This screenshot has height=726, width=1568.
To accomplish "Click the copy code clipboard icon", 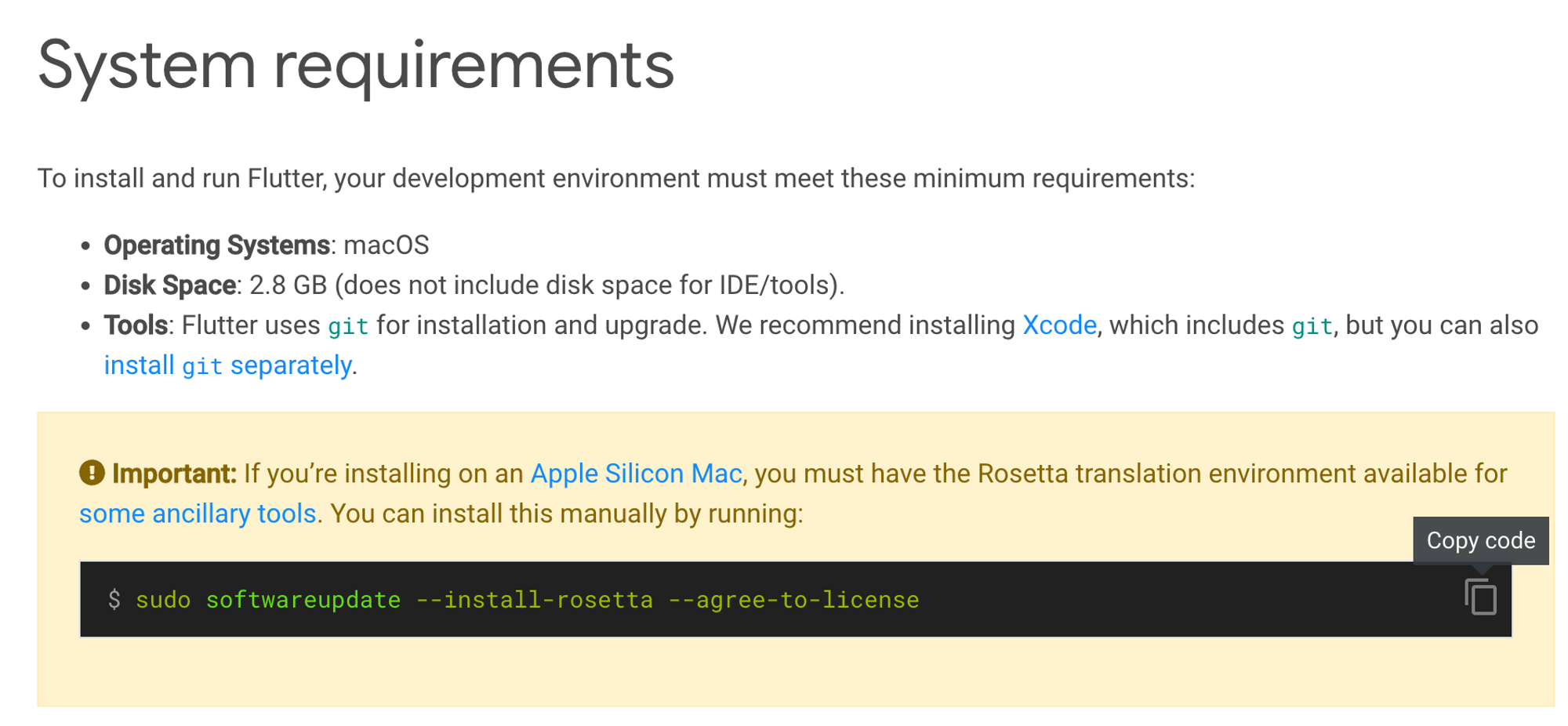I will click(x=1480, y=597).
